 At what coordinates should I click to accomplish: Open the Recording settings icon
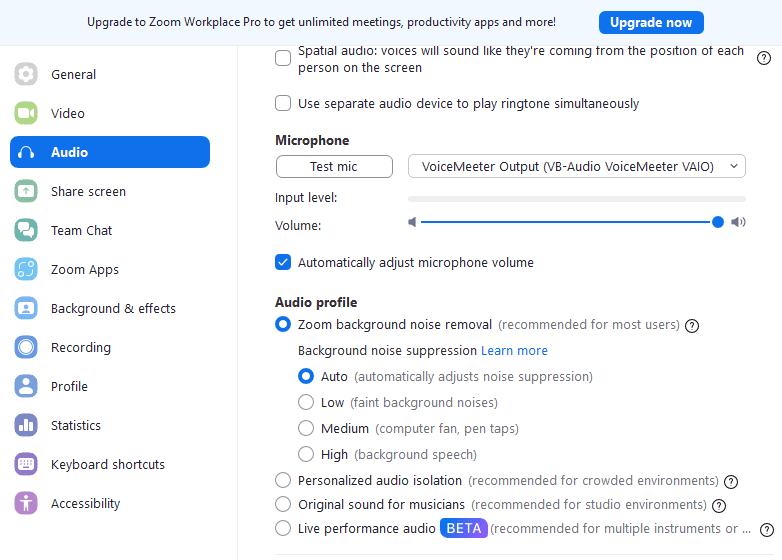coord(26,347)
